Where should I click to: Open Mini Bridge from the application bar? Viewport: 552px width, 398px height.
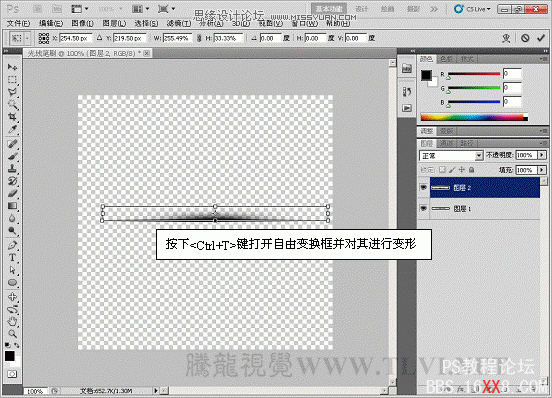coord(57,9)
